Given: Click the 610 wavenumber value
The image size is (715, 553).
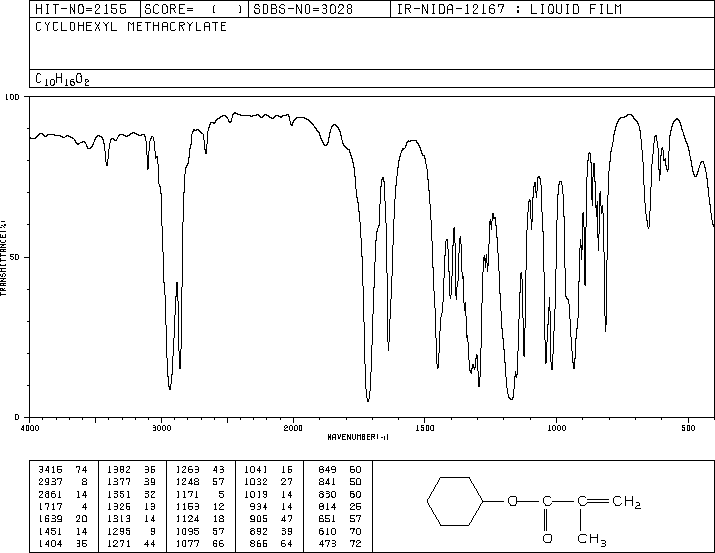Looking at the screenshot, I should (327, 531).
